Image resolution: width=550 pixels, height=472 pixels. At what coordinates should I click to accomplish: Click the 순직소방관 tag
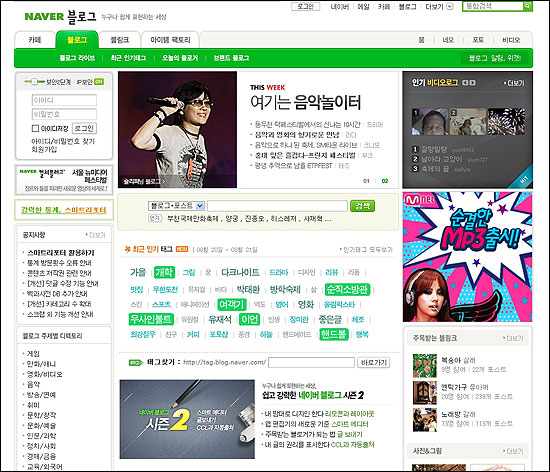tap(347, 290)
